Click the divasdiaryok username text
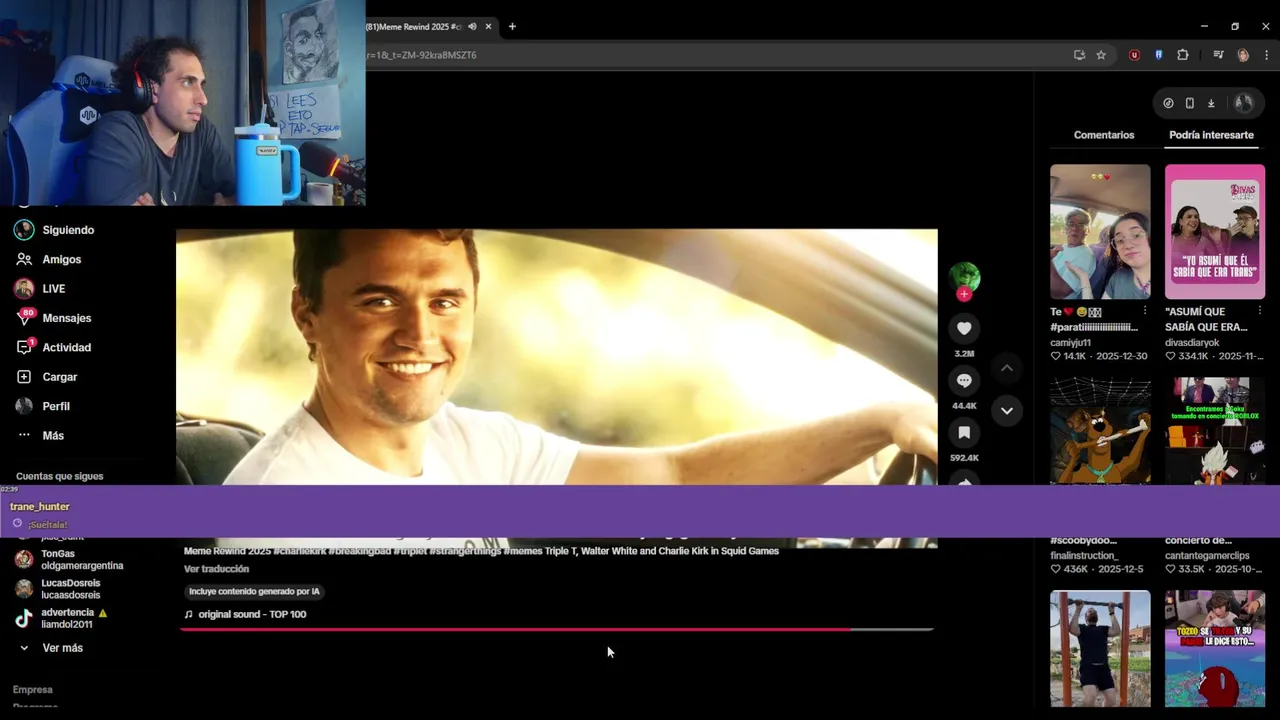Screen dimensions: 1280x720 pyautogui.click(x=1192, y=343)
